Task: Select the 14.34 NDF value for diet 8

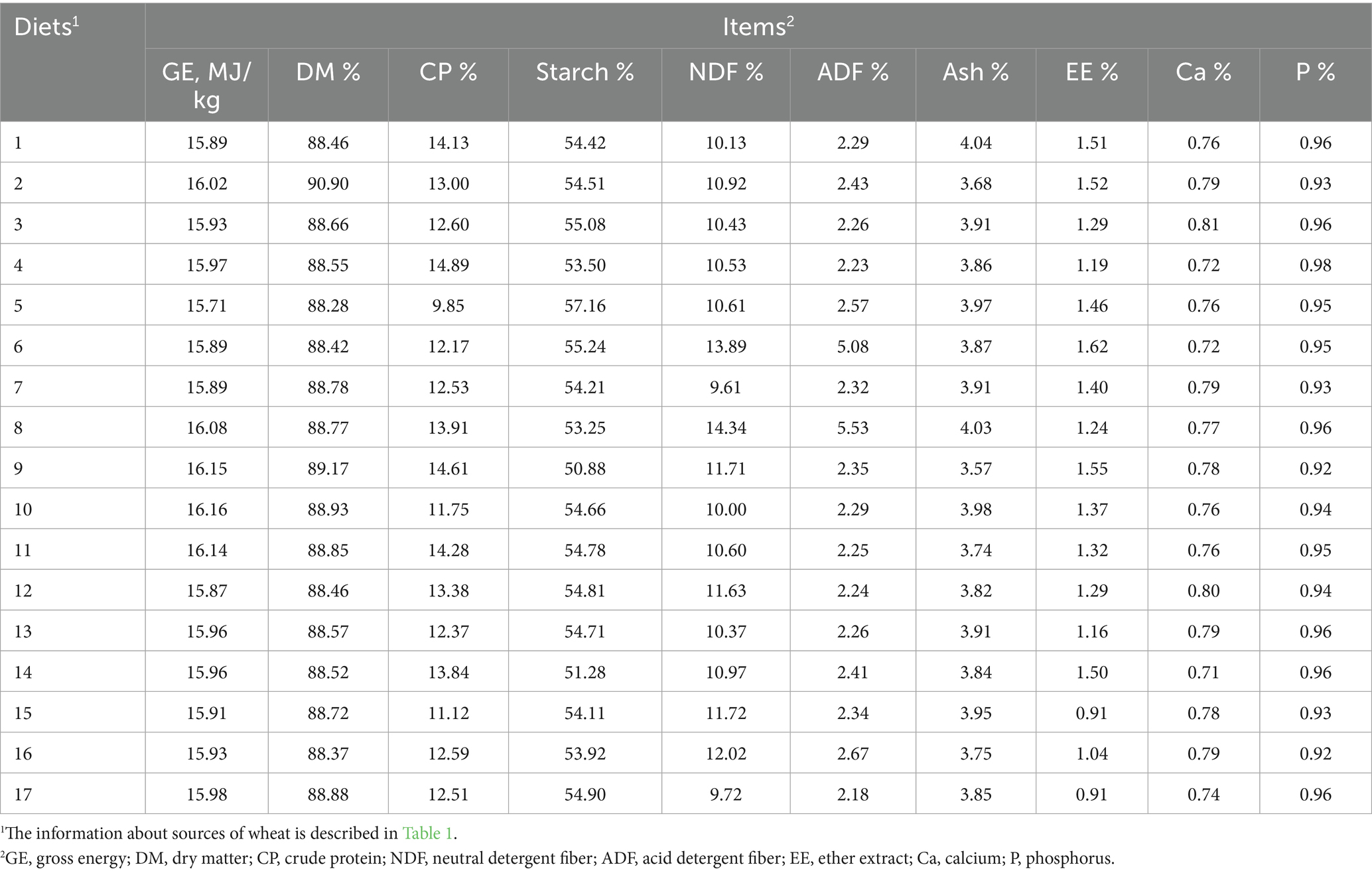Action: coord(726,428)
